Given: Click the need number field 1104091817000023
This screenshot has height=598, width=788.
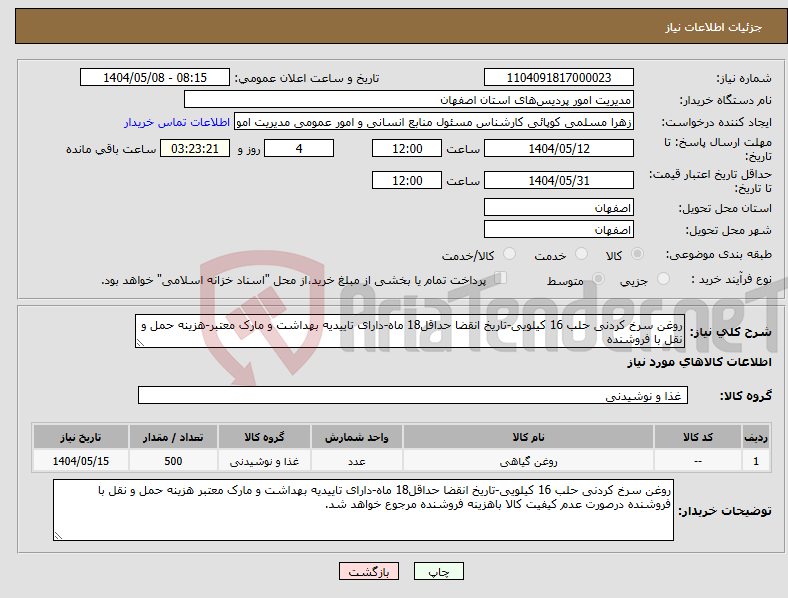Looking at the screenshot, I should tap(559, 77).
